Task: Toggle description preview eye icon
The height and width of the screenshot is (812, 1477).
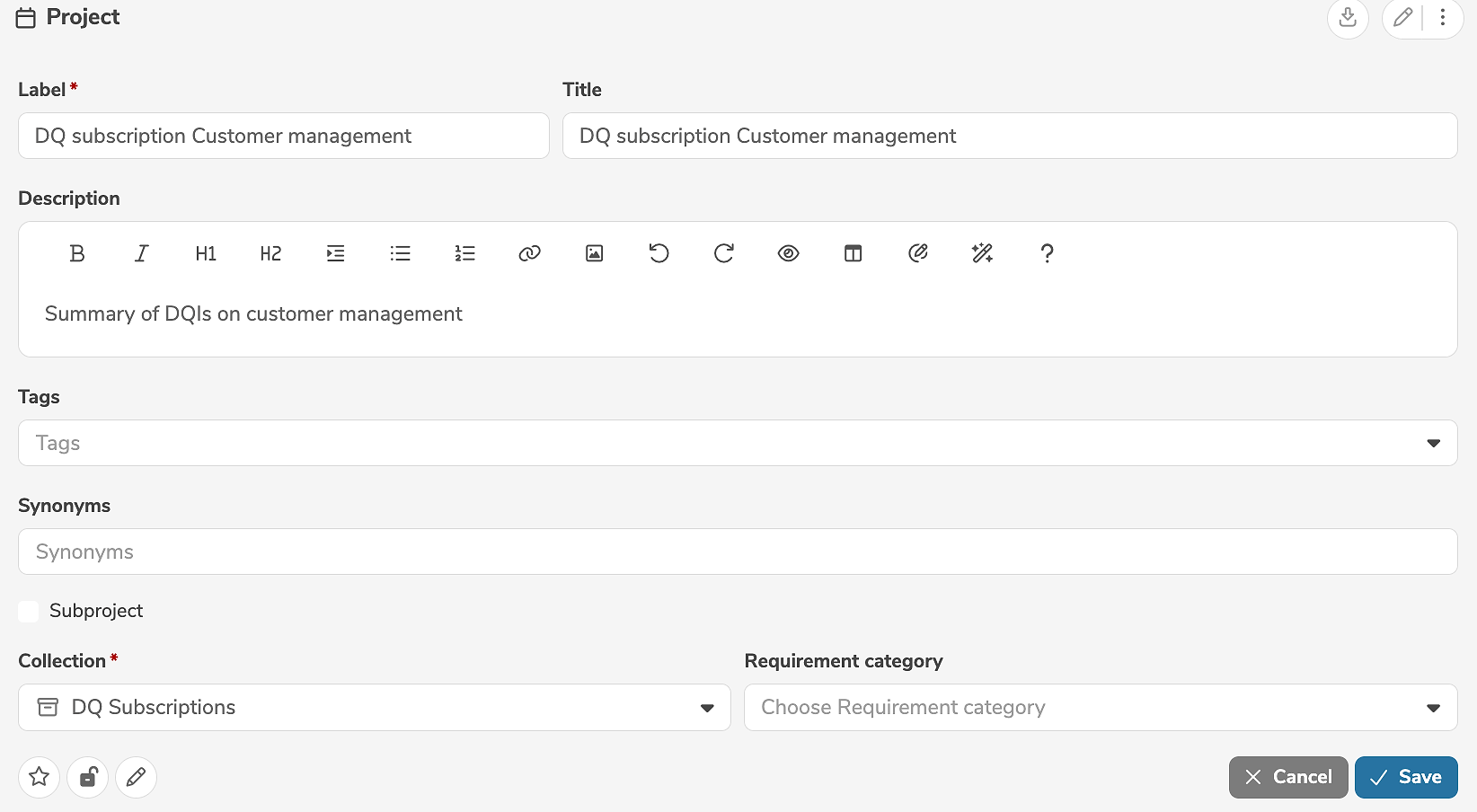Action: tap(788, 253)
